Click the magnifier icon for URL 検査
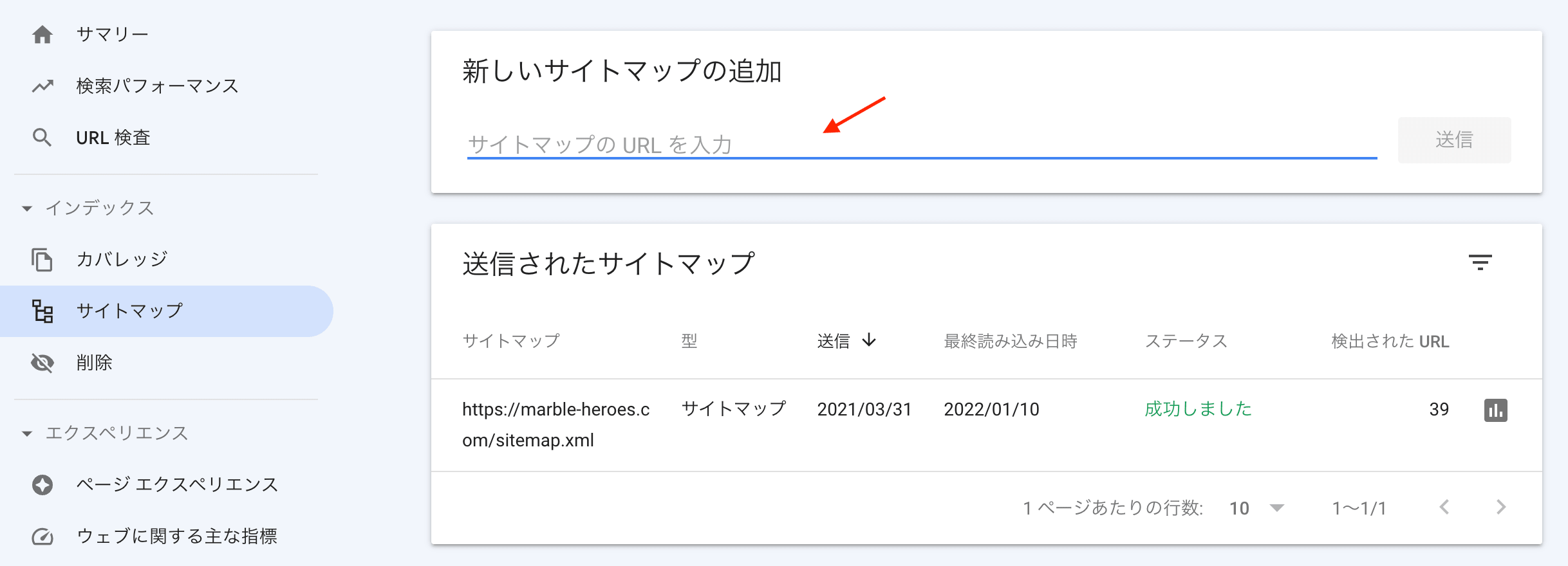Viewport: 1568px width, 566px height. (x=42, y=137)
